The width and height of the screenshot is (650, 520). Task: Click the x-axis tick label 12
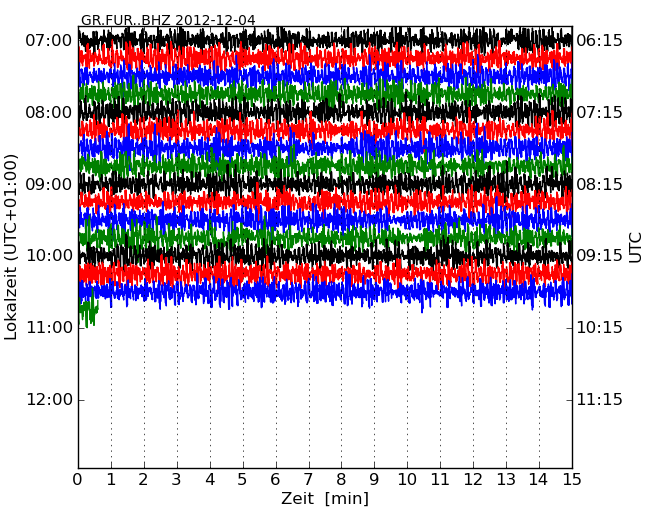click(473, 480)
